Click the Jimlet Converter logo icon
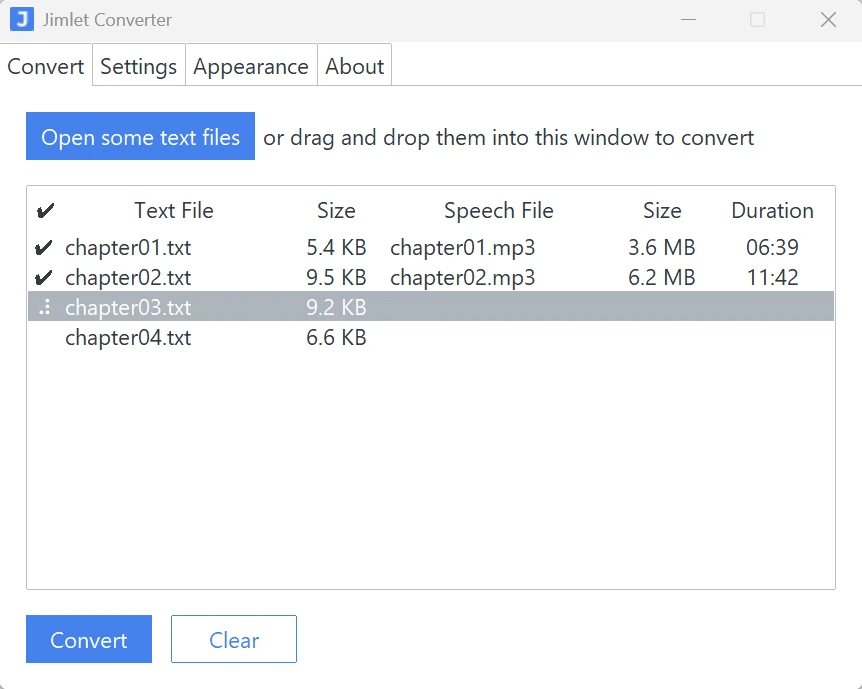The height and width of the screenshot is (689, 862). click(20, 19)
